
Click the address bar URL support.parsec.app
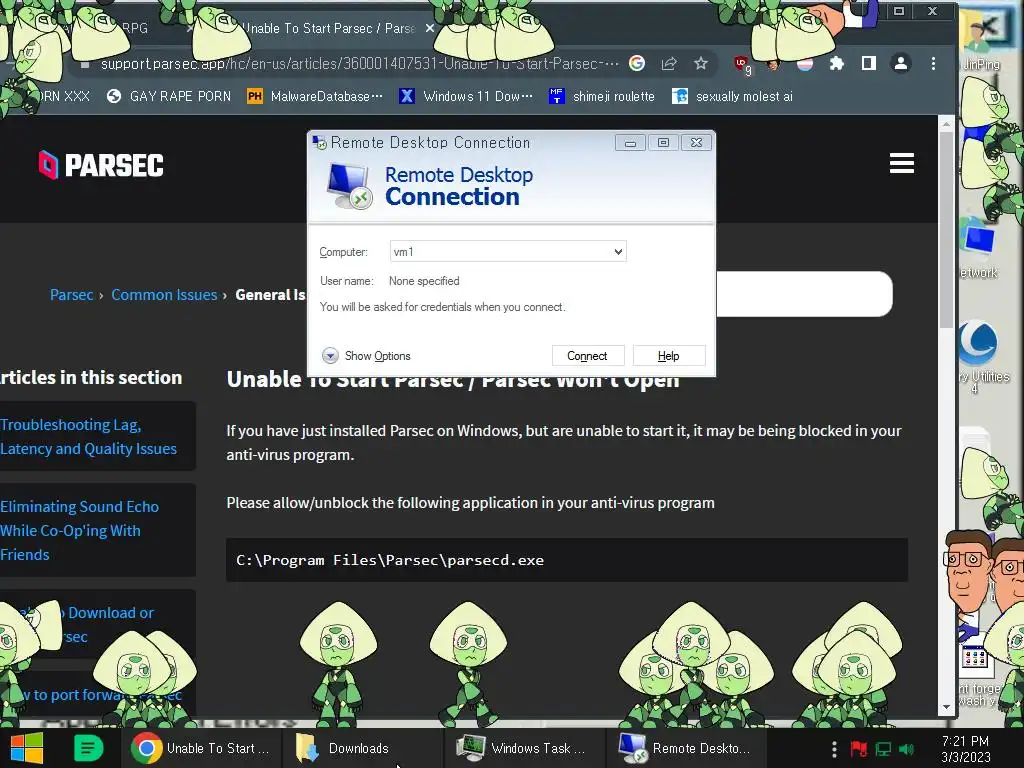[x=359, y=63]
